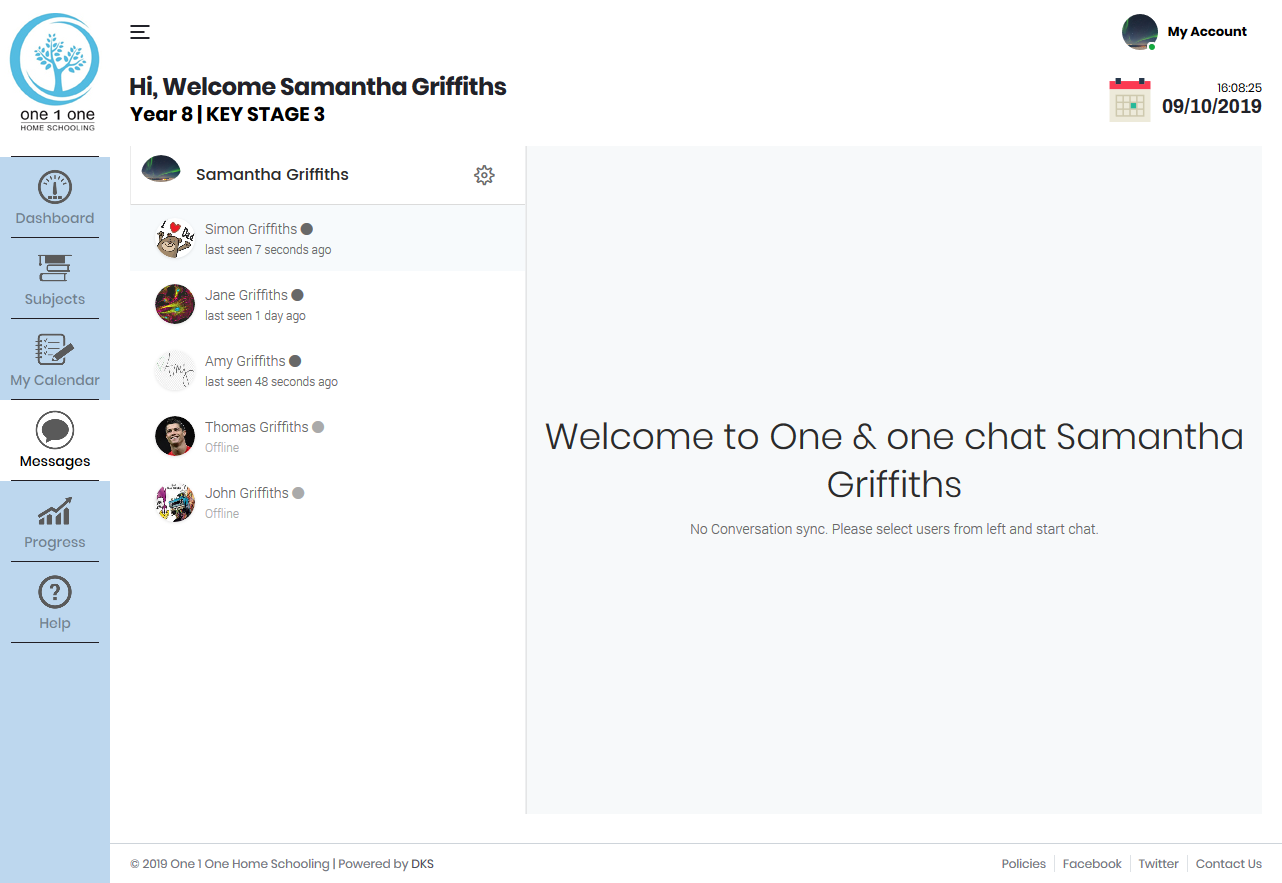Open the Dashboard gauge icon

pyautogui.click(x=55, y=187)
